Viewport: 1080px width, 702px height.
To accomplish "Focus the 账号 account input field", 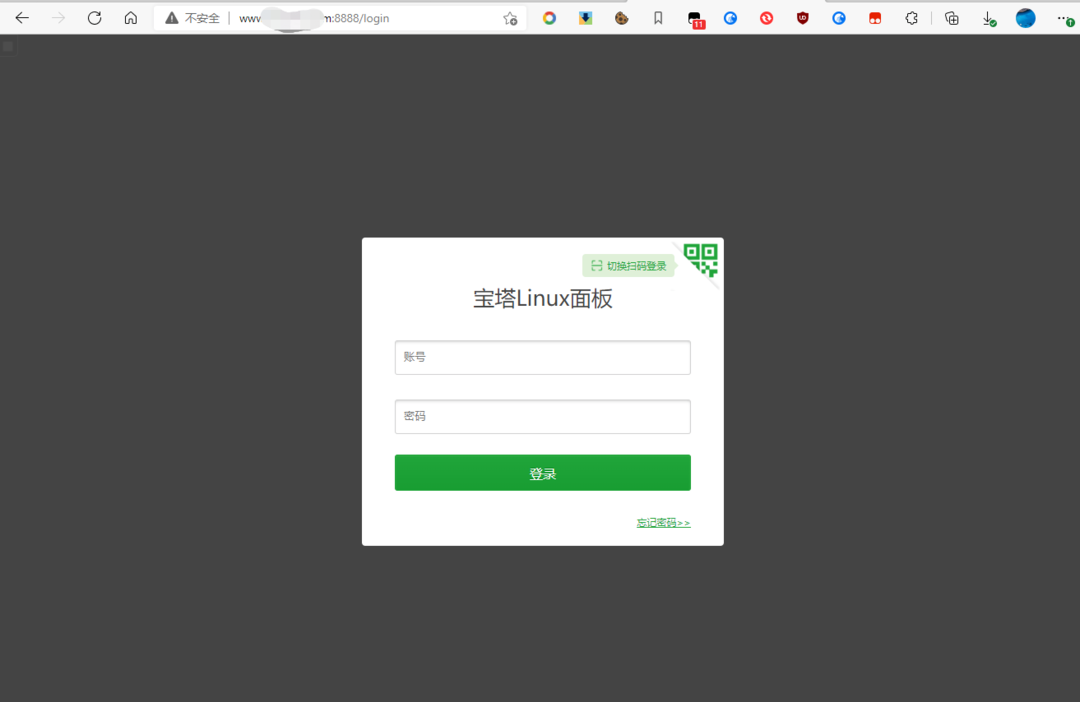I will [x=543, y=358].
